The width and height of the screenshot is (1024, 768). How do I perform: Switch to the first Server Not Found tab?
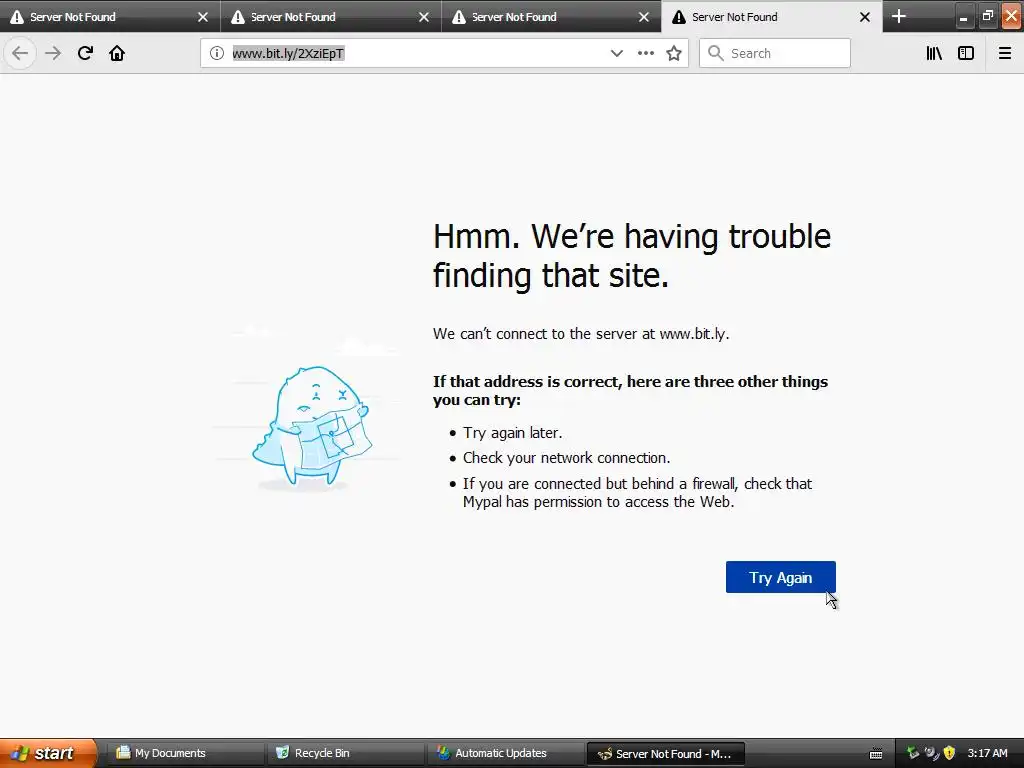110,16
